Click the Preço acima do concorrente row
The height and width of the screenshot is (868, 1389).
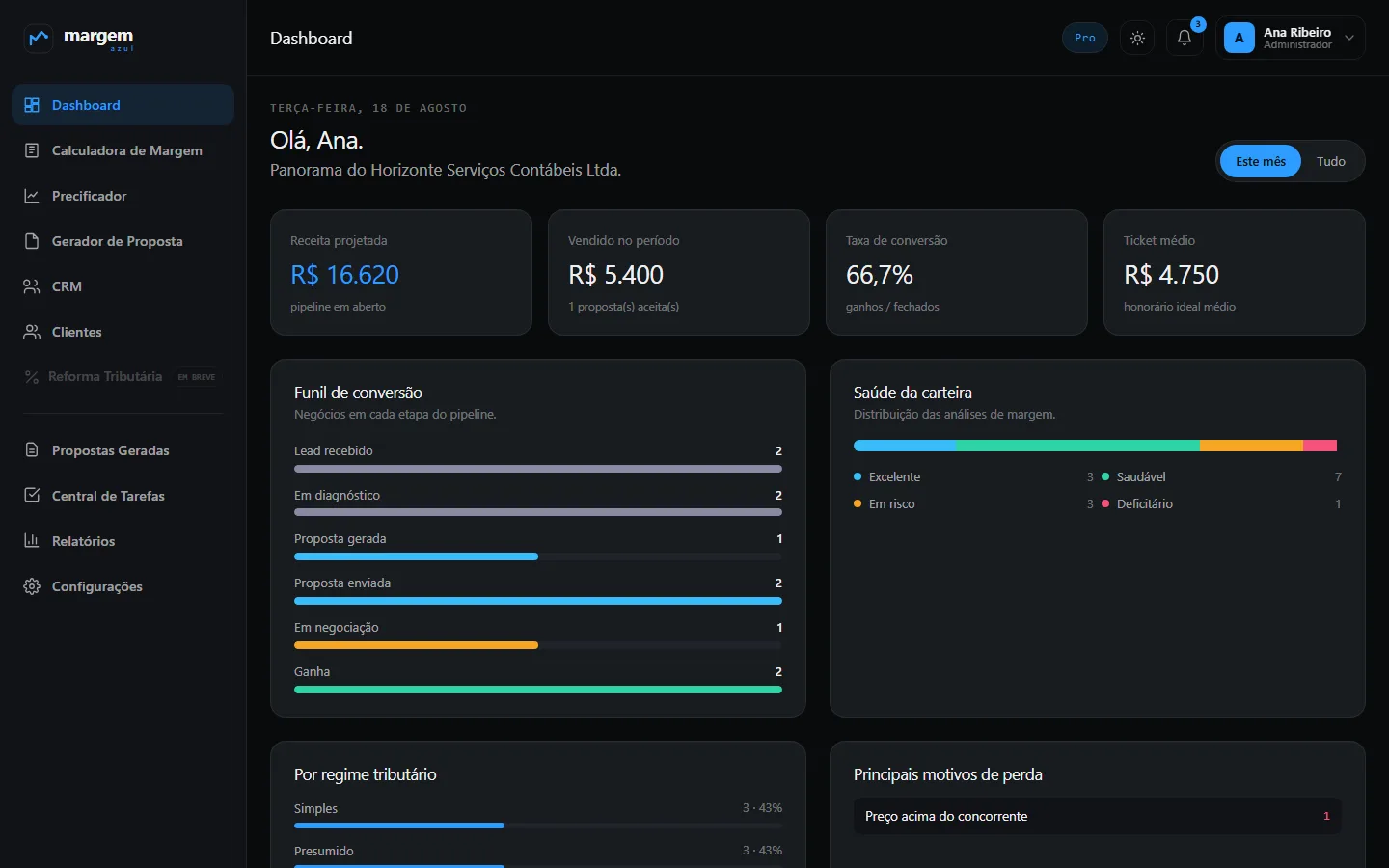coord(1098,816)
